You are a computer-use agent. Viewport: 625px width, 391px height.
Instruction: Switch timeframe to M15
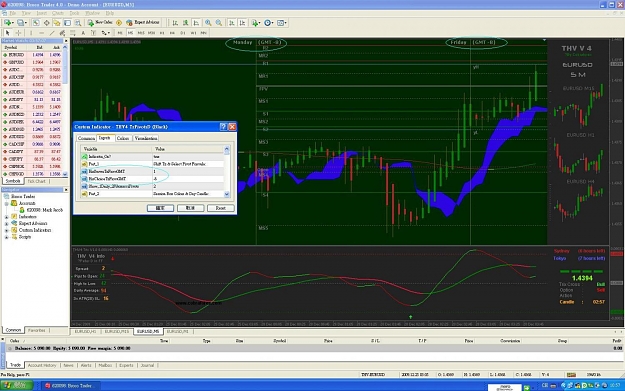(x=141, y=33)
